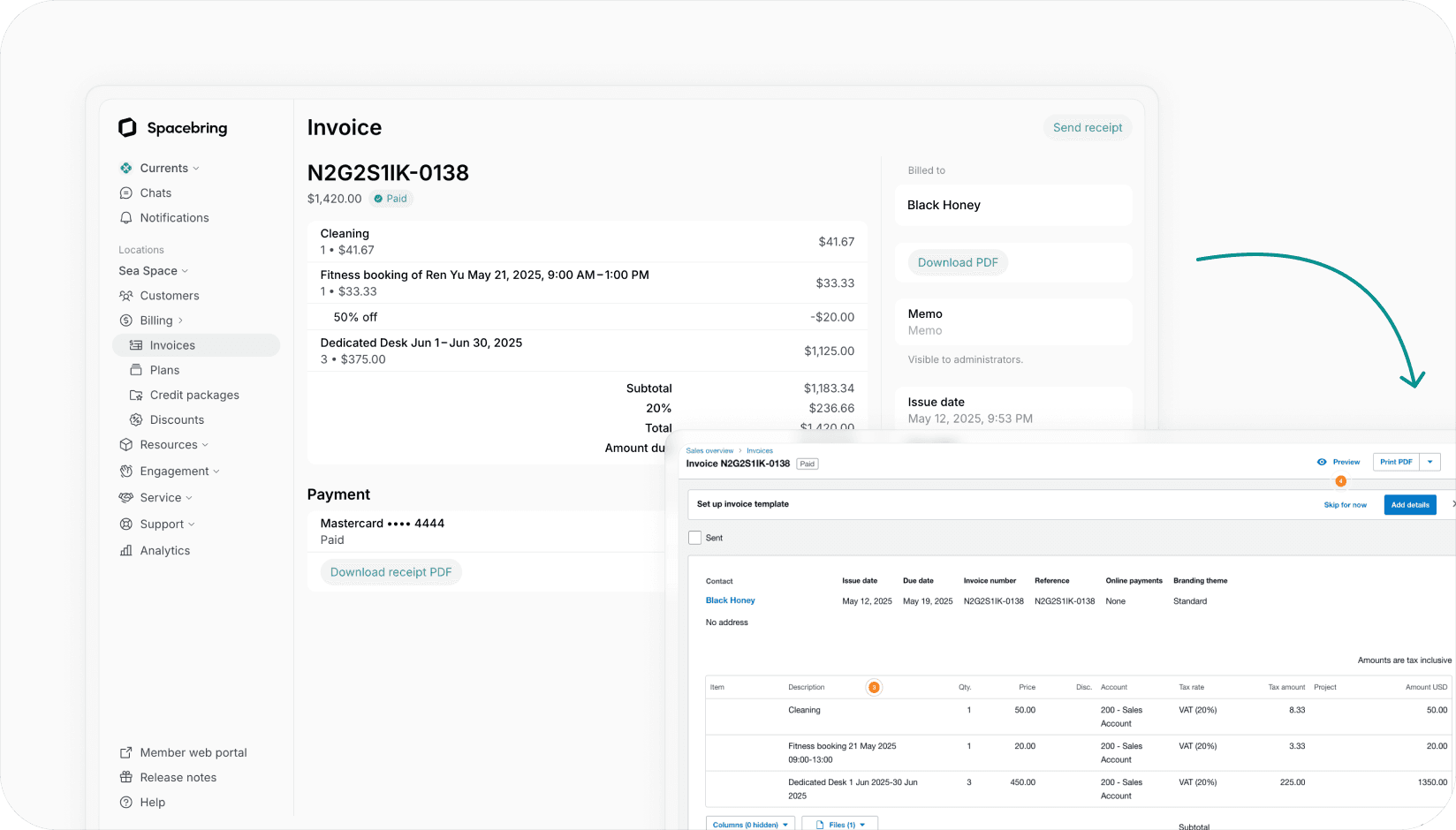
Task: Open Discounts via its tag icon
Action: coord(134,419)
